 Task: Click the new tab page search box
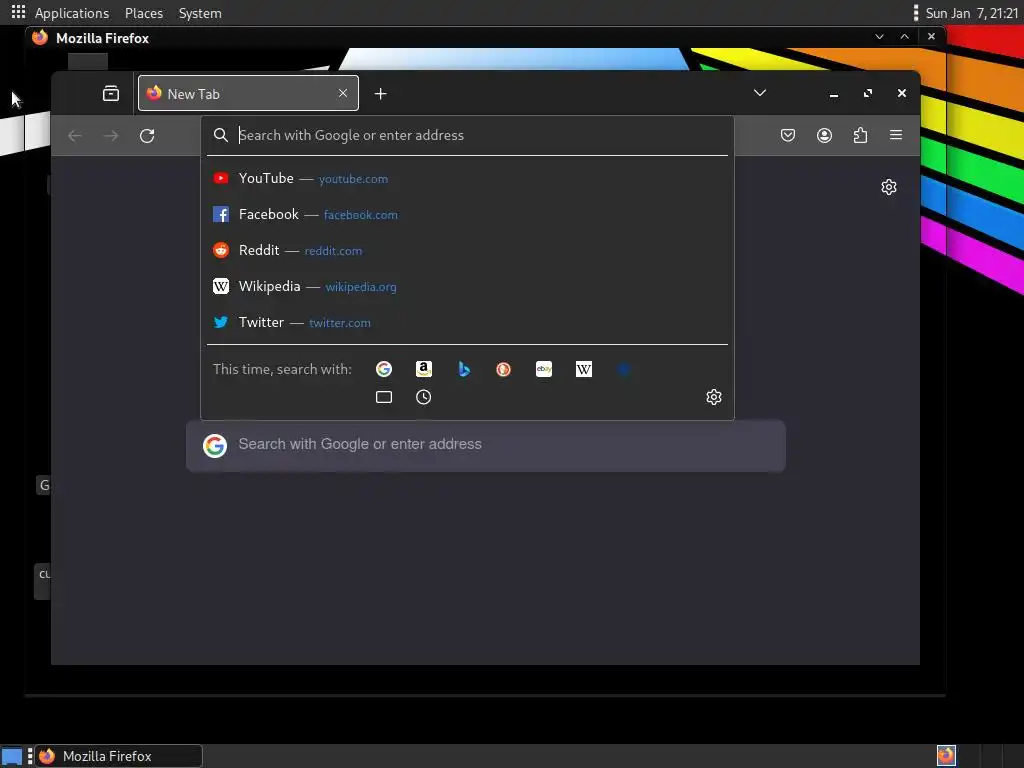coord(486,445)
